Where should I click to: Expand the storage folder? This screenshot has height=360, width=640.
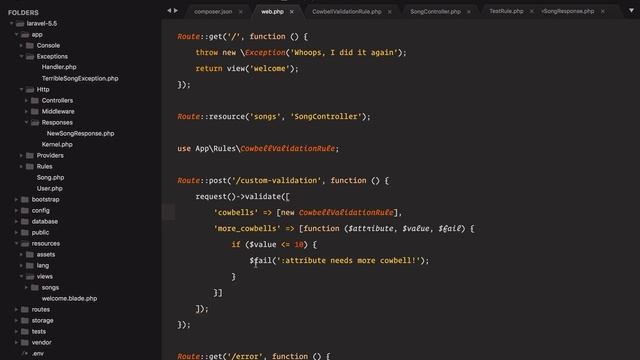pyautogui.click(x=16, y=321)
